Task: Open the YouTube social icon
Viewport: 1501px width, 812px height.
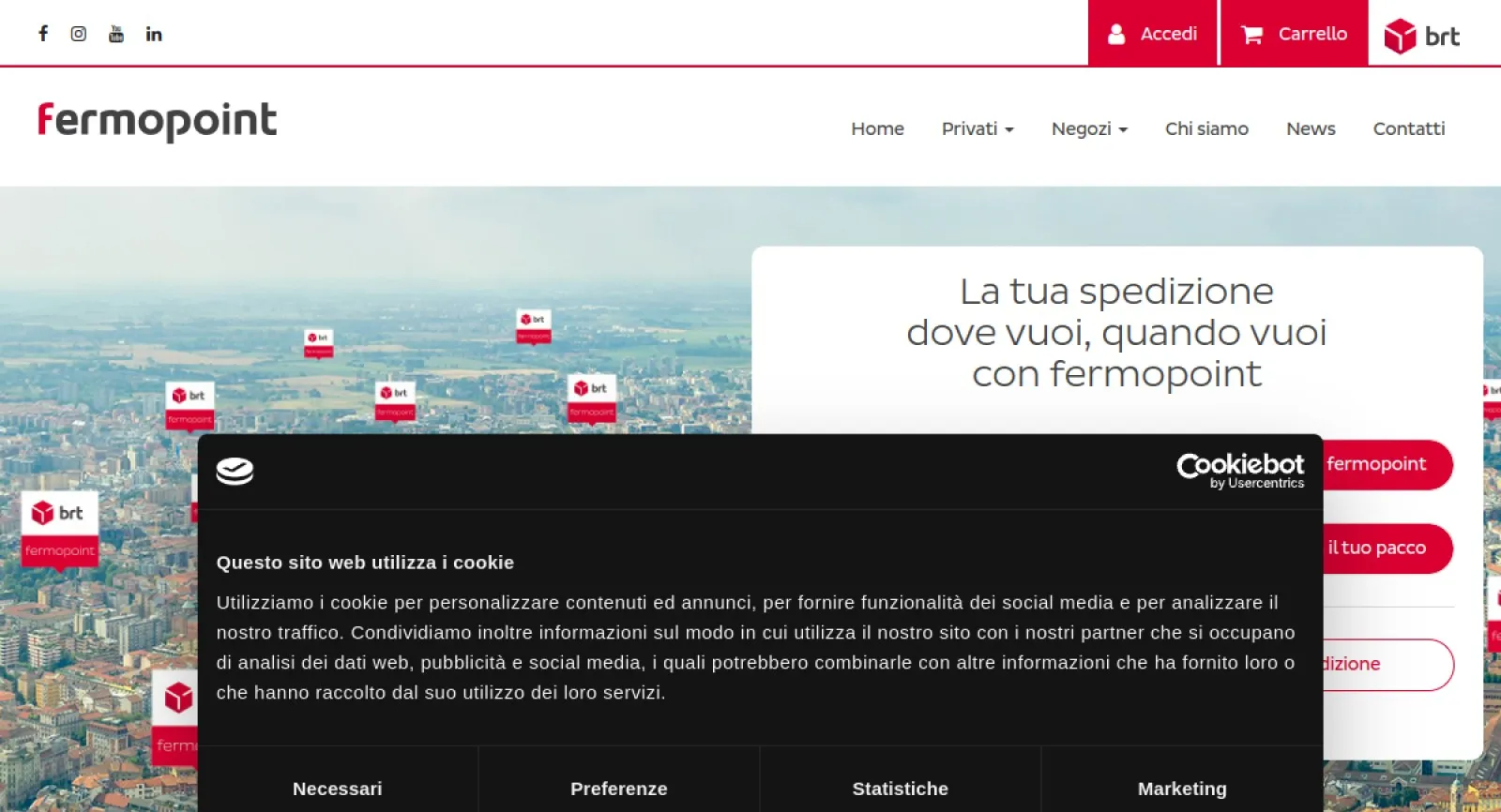Action: click(116, 34)
